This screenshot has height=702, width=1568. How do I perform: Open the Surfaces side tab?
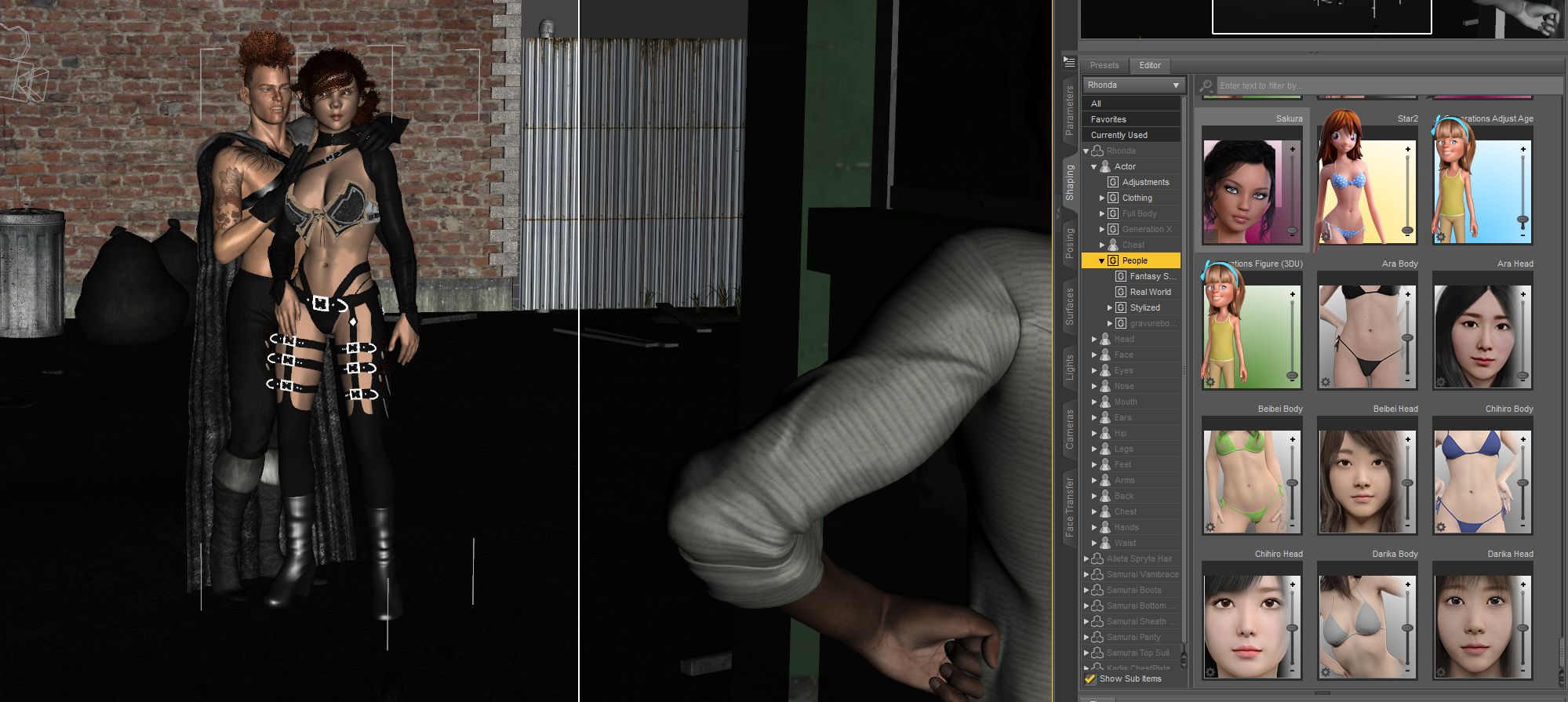(x=1069, y=306)
